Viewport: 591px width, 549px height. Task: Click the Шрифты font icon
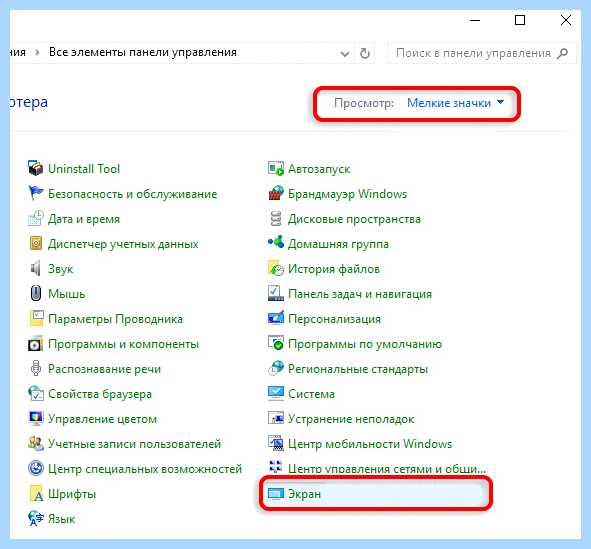(x=36, y=494)
